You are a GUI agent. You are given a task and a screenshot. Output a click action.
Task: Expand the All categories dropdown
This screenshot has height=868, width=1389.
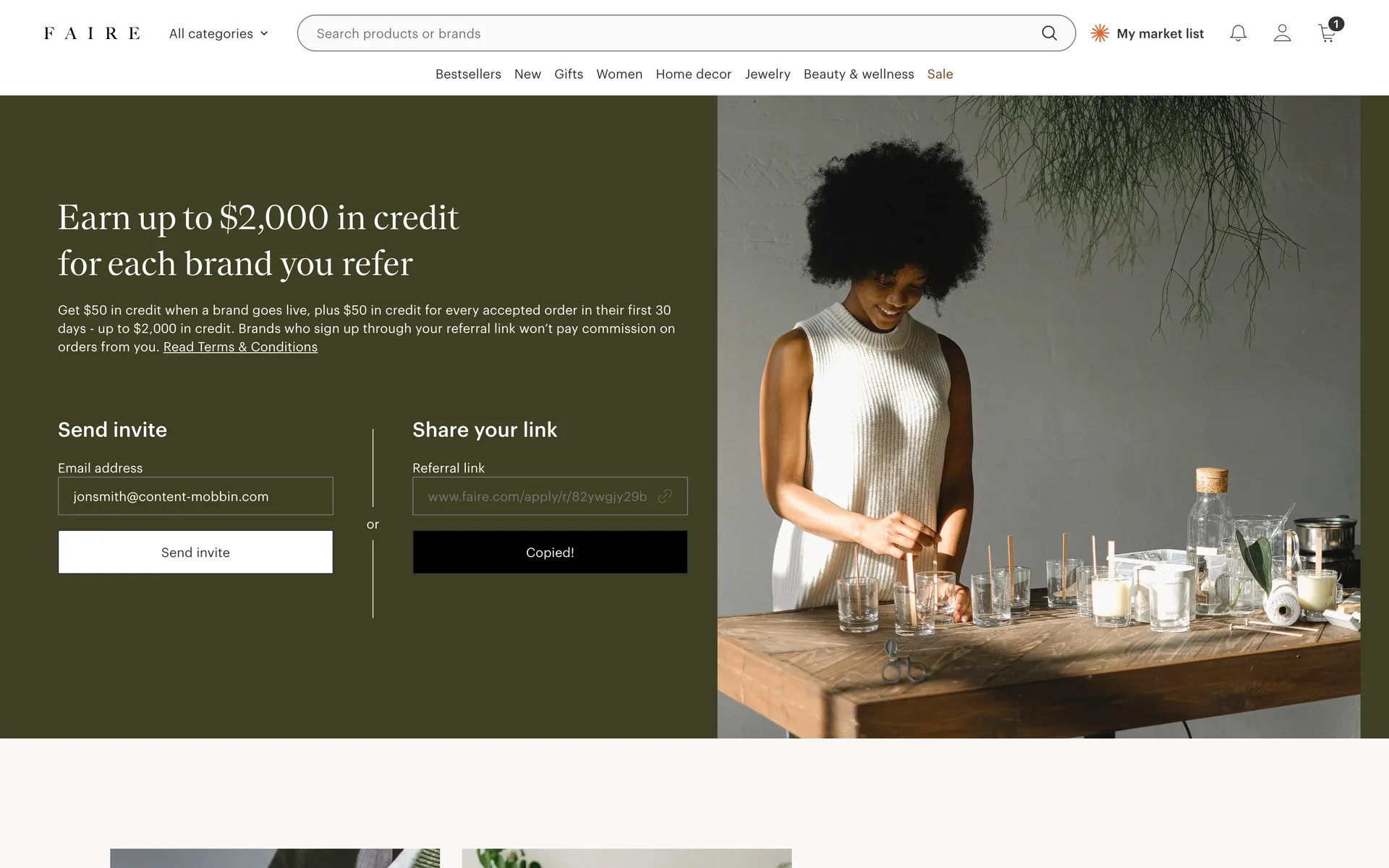218,33
